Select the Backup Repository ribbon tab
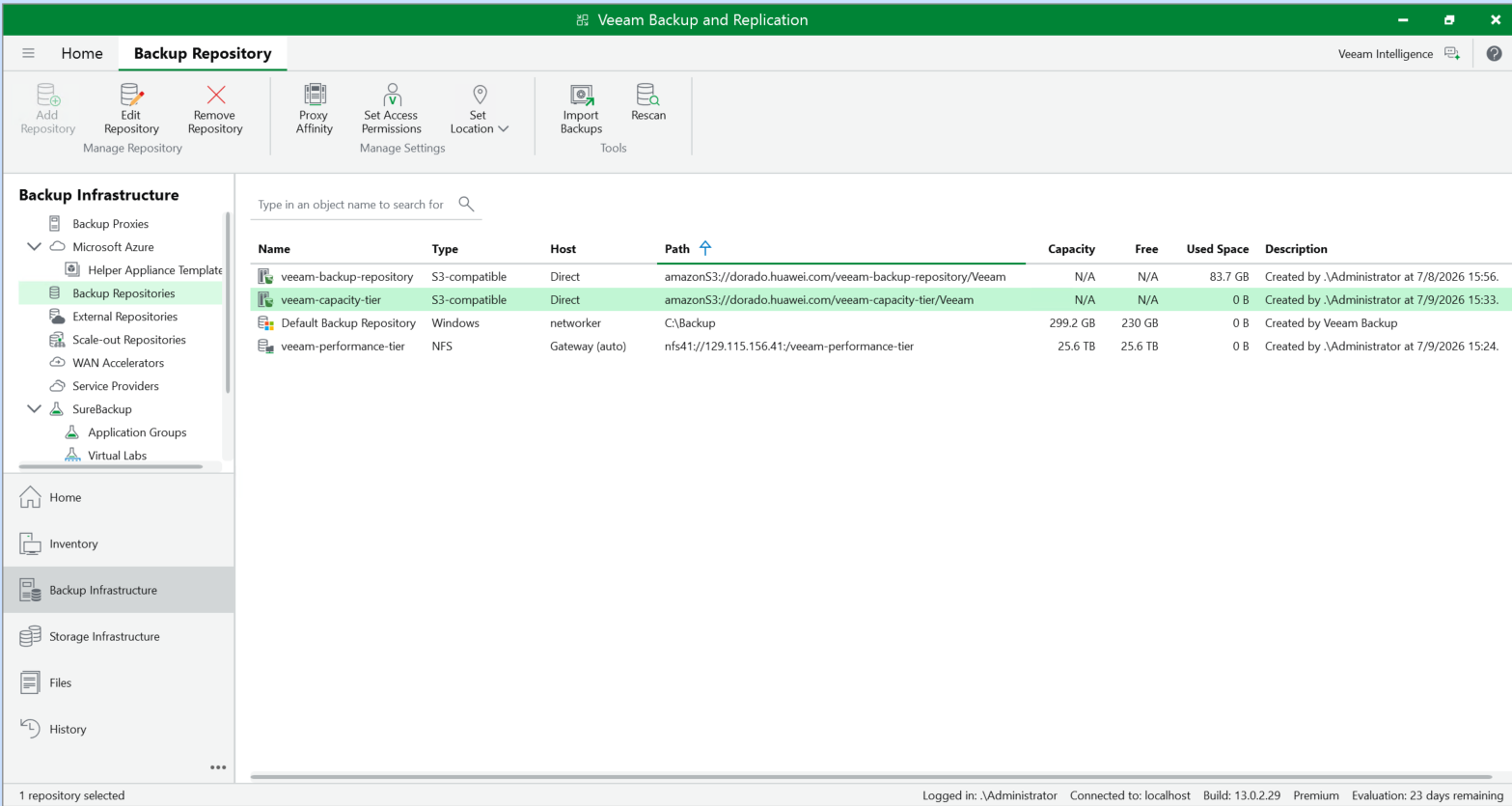The height and width of the screenshot is (806, 1512). 203,53
